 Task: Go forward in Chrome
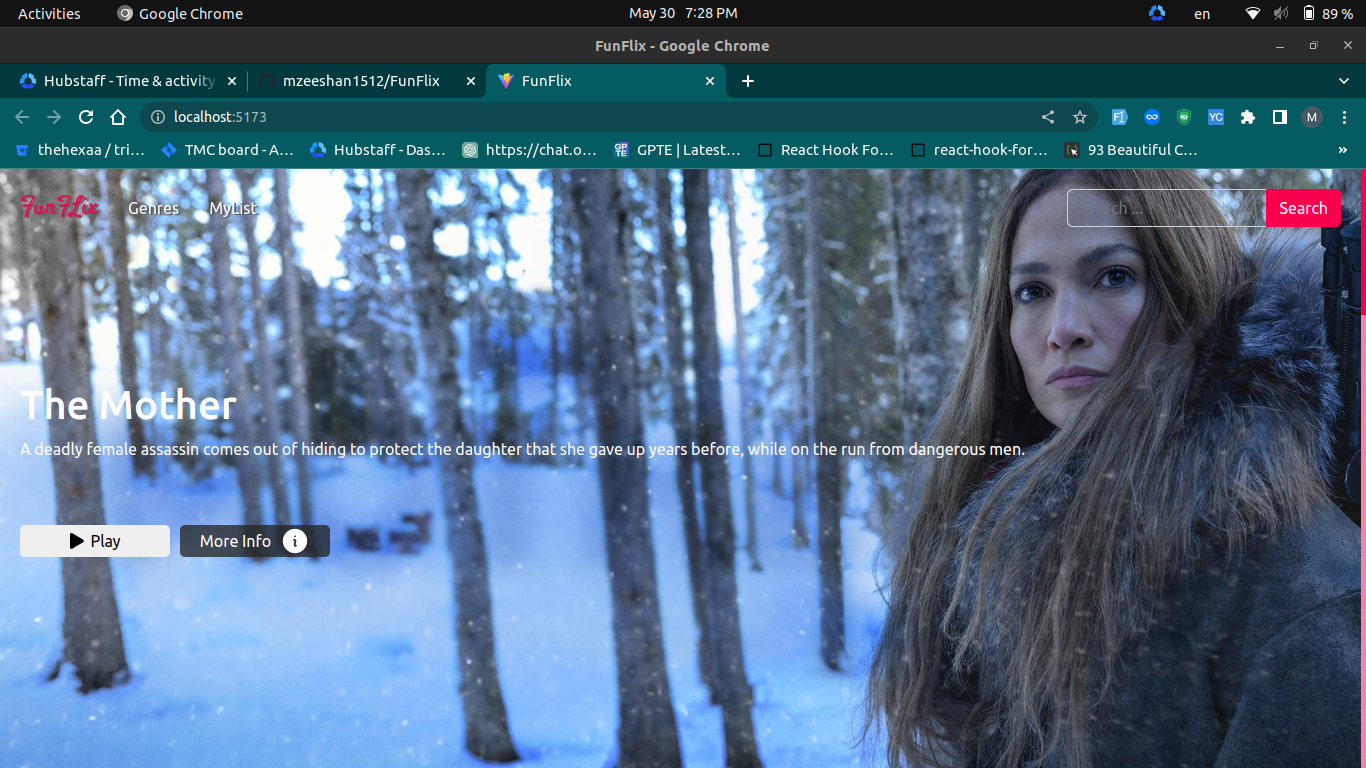pyautogui.click(x=54, y=117)
